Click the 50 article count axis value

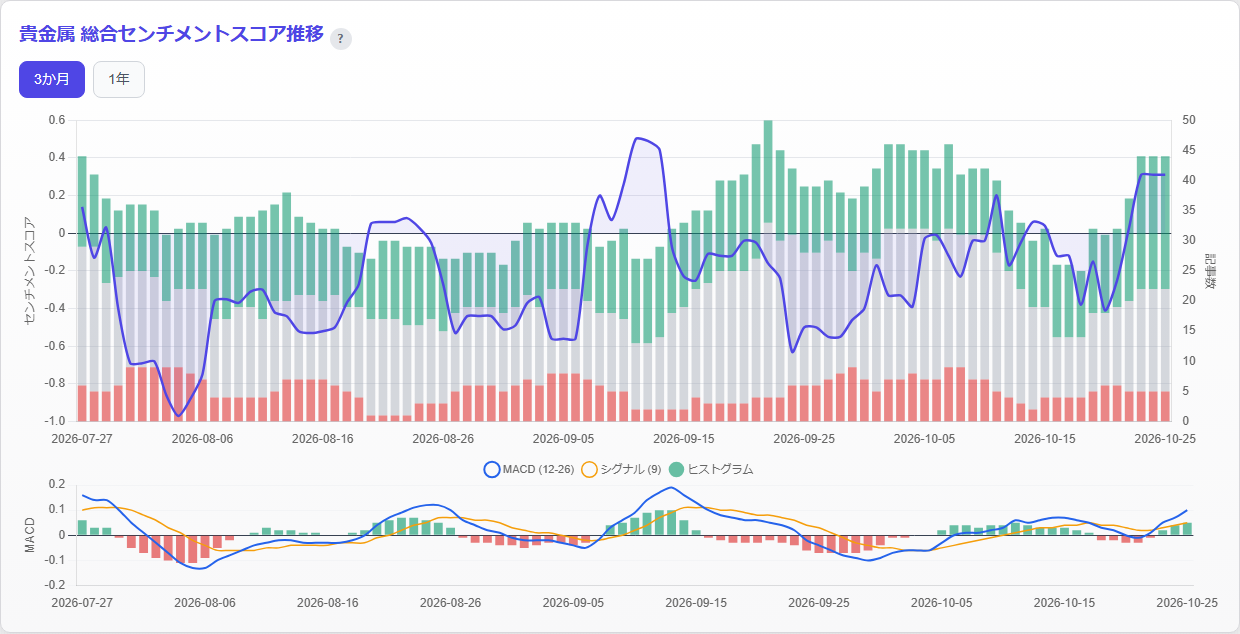click(1188, 120)
